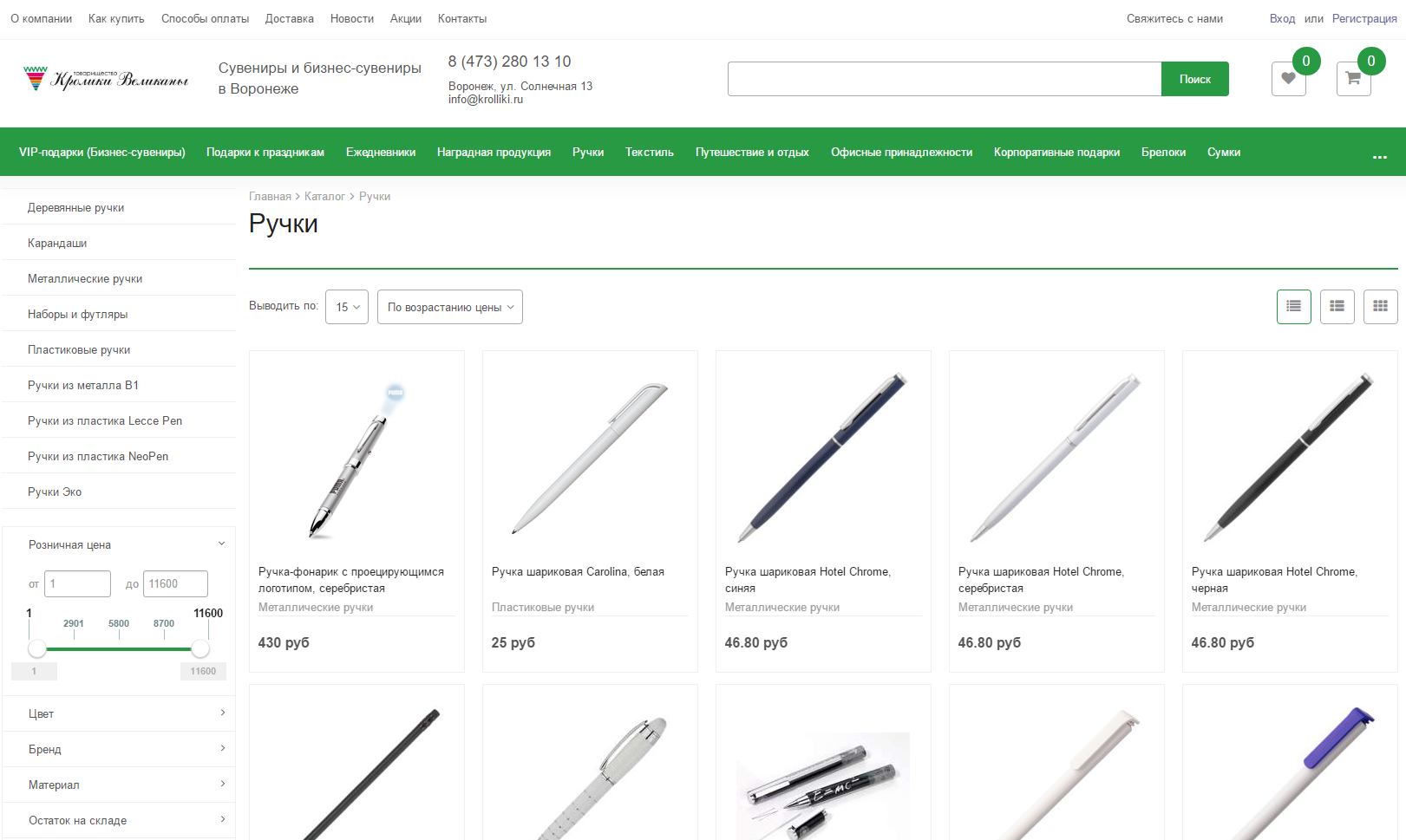1406x840 pixels.
Task: Open Ручка шариковая Hotel Chrome, черная title
Action: tap(1274, 580)
